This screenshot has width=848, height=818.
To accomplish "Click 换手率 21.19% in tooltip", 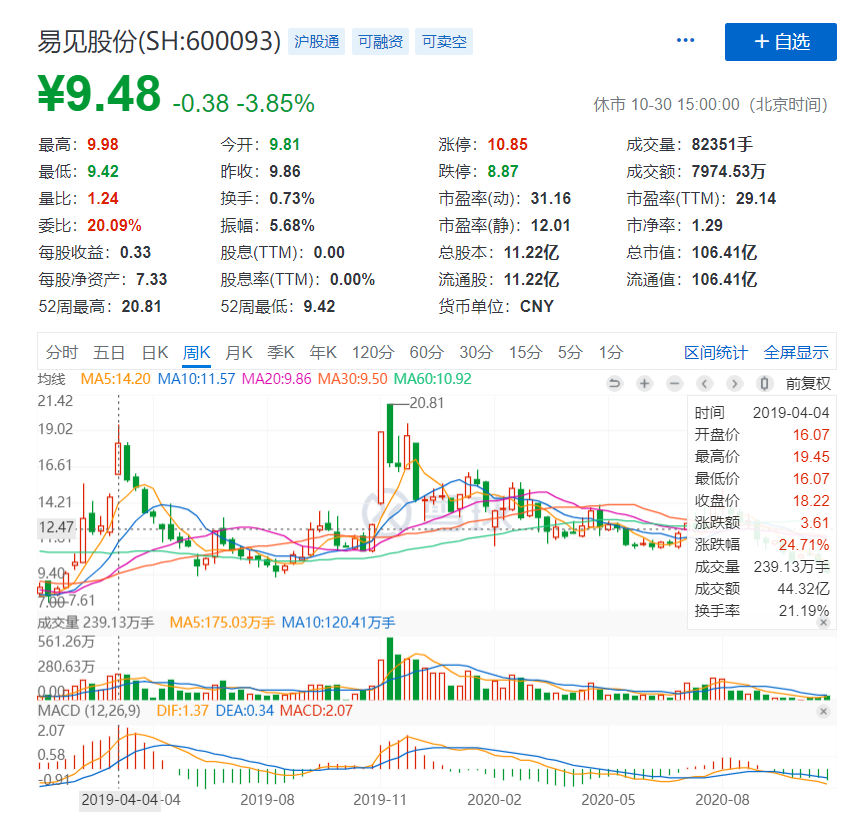I will tap(761, 611).
